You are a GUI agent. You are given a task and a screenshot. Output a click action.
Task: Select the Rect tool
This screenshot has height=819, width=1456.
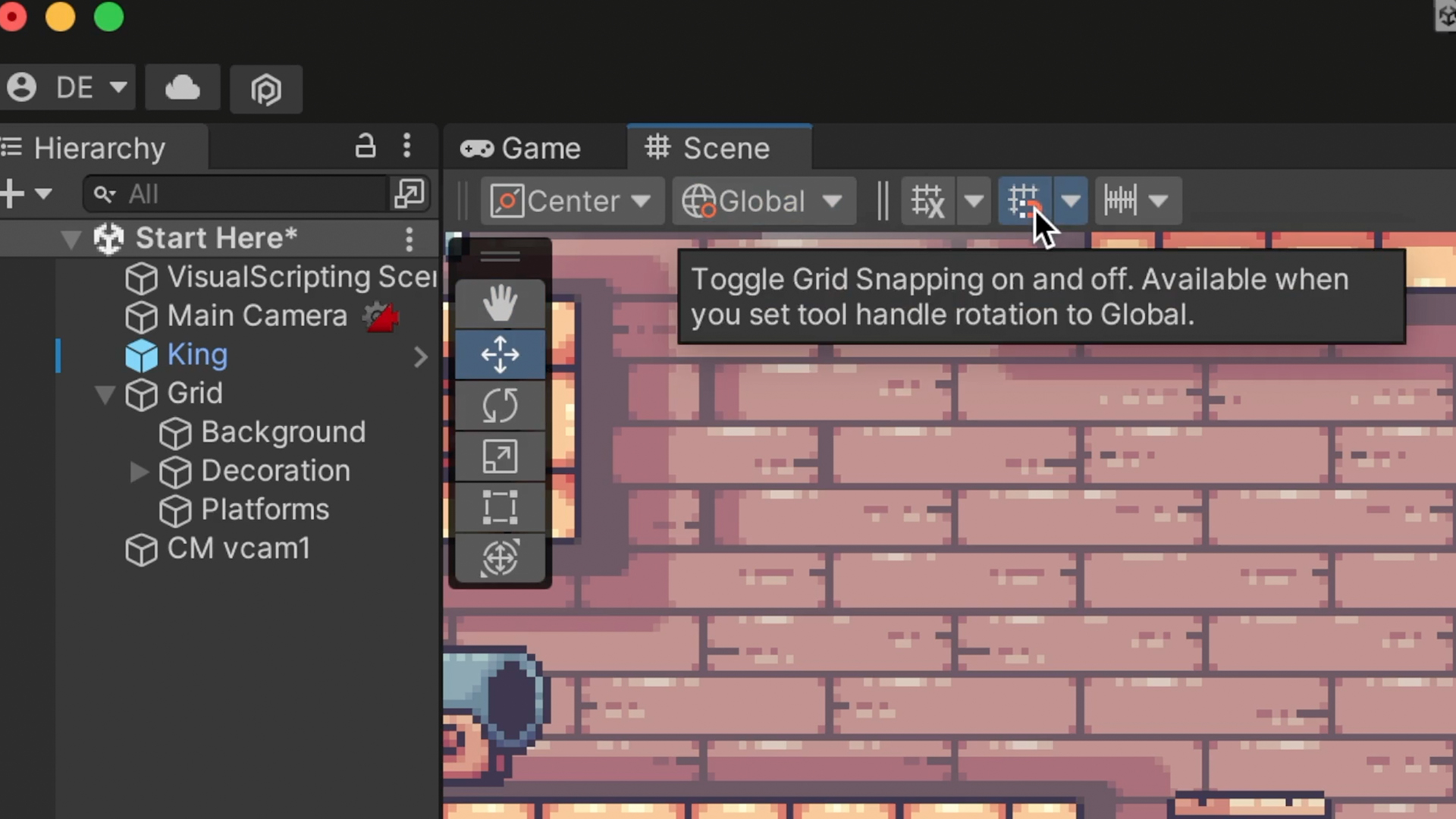pyautogui.click(x=500, y=507)
